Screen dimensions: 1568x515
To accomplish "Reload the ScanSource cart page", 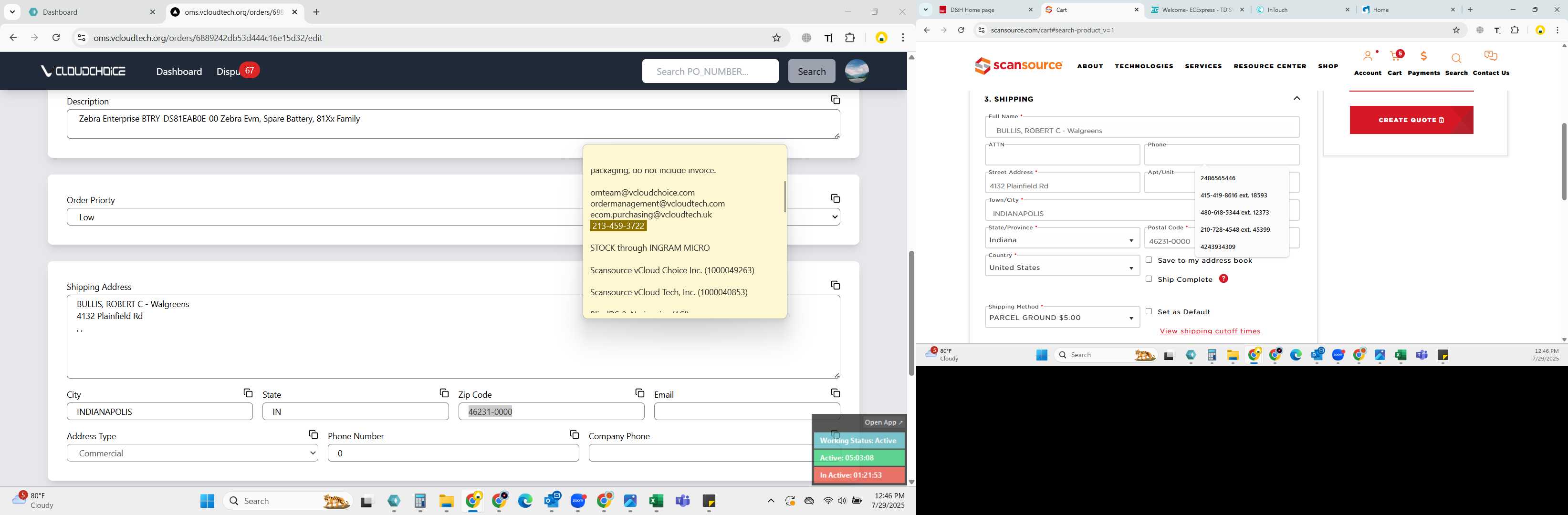I will pos(961,30).
